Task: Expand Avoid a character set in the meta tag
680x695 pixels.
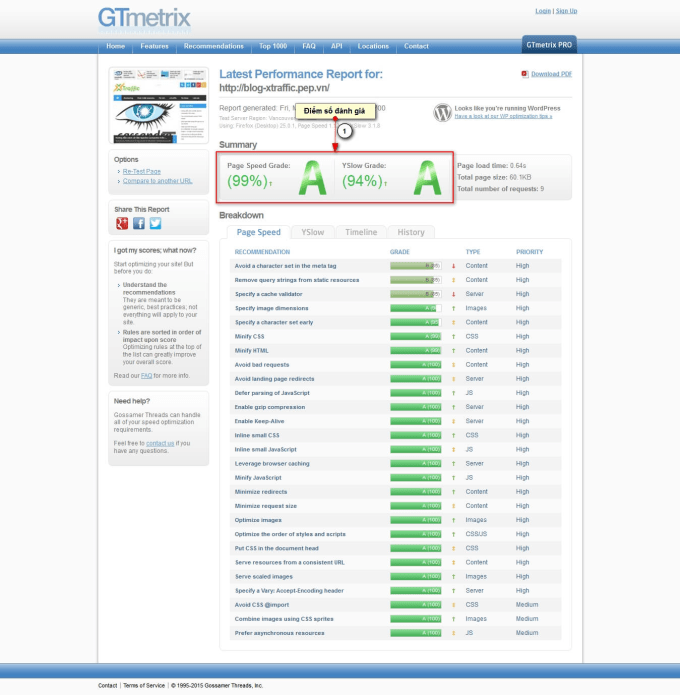Action: [x=285, y=266]
